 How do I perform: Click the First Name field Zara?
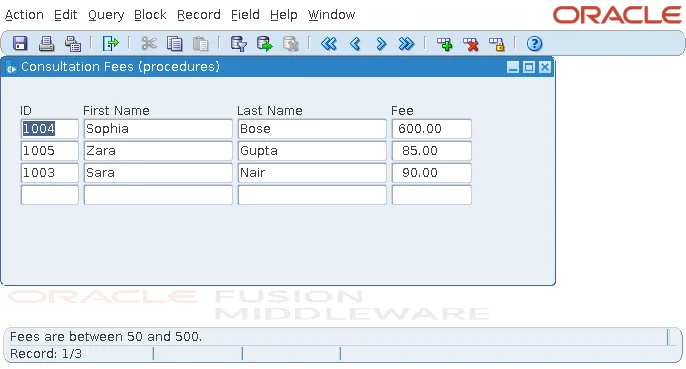click(158, 151)
